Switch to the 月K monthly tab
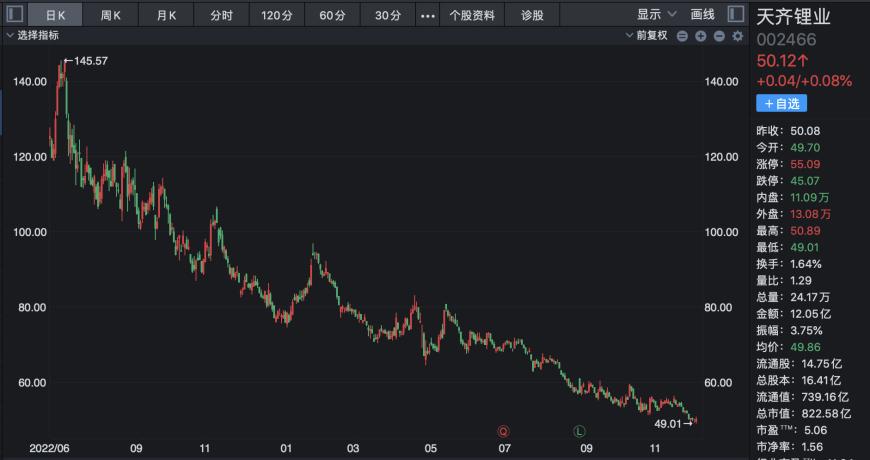The height and width of the screenshot is (460, 870). coord(166,16)
